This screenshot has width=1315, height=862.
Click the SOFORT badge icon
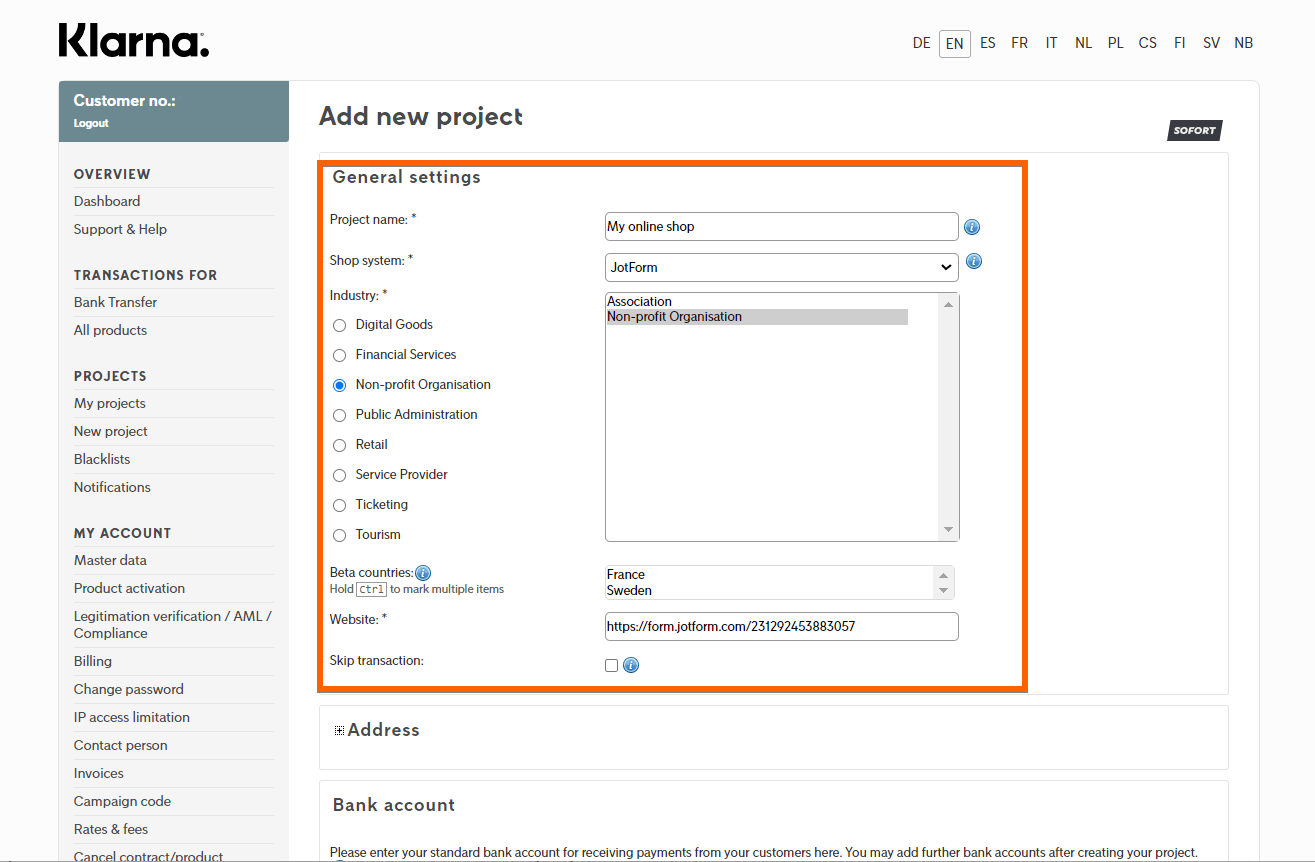(x=1194, y=131)
